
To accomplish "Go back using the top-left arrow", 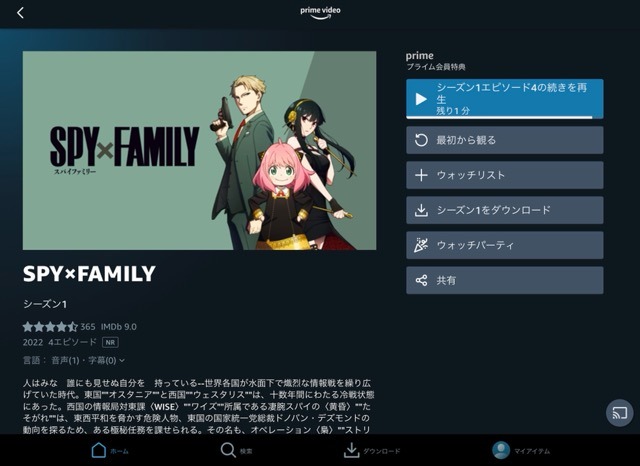I will [20, 13].
